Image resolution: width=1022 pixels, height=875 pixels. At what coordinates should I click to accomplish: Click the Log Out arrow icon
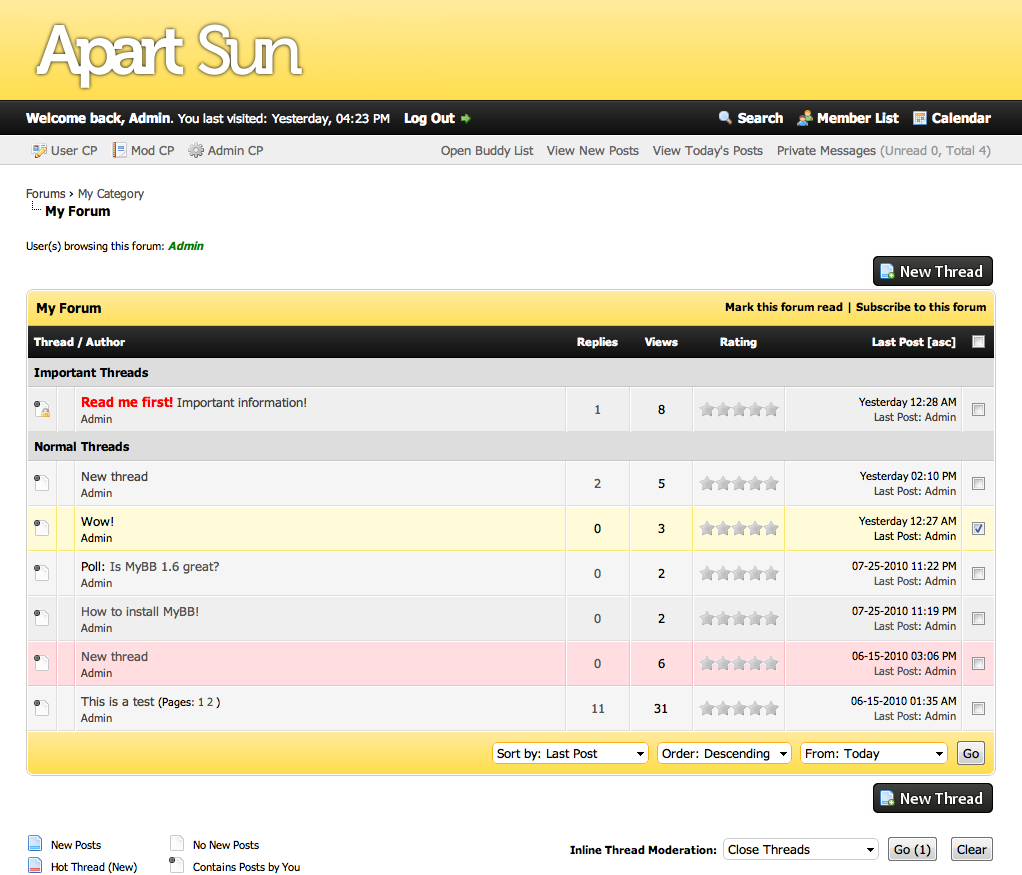(466, 119)
